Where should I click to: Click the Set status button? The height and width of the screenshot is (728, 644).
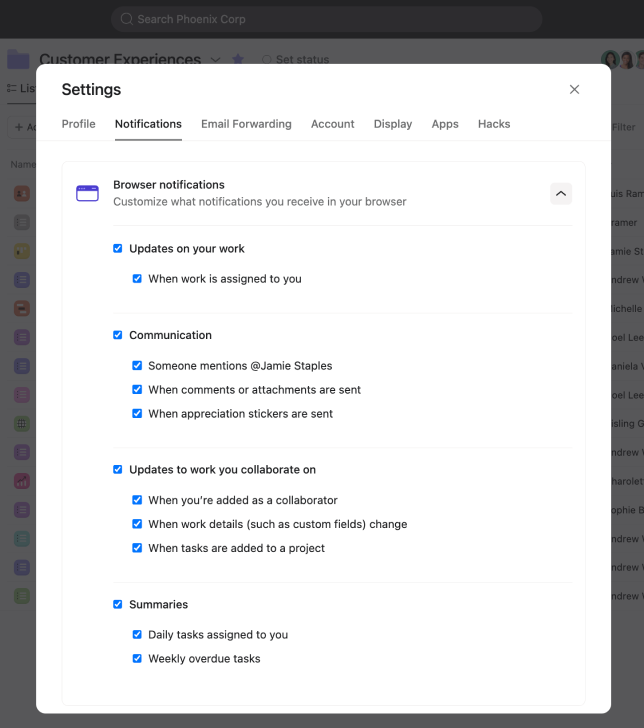tap(295, 60)
